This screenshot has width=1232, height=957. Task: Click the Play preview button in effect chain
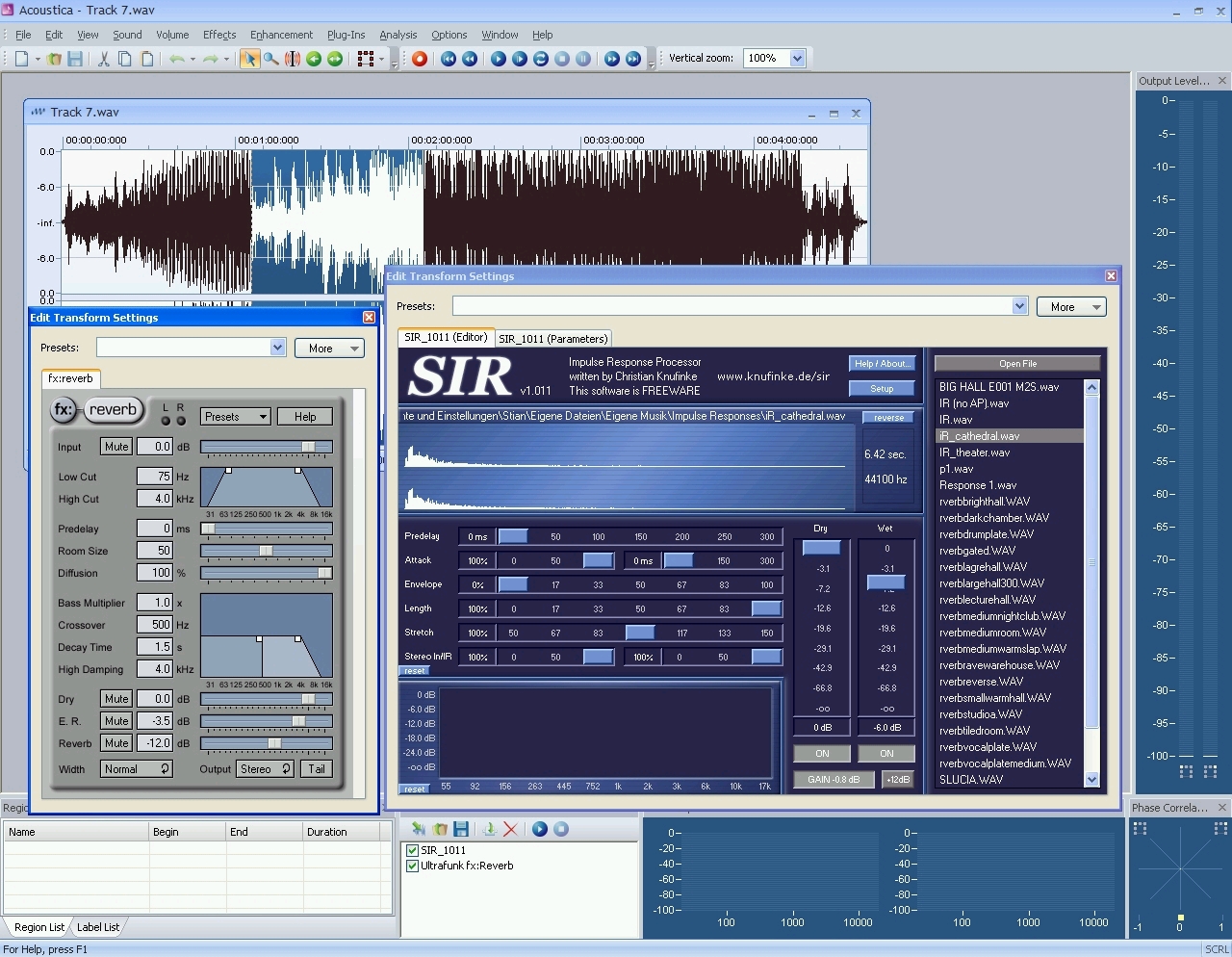coord(540,829)
